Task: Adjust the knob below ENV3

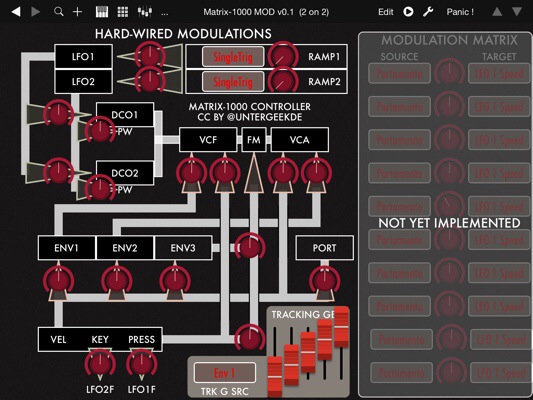Action: pyautogui.click(x=175, y=280)
